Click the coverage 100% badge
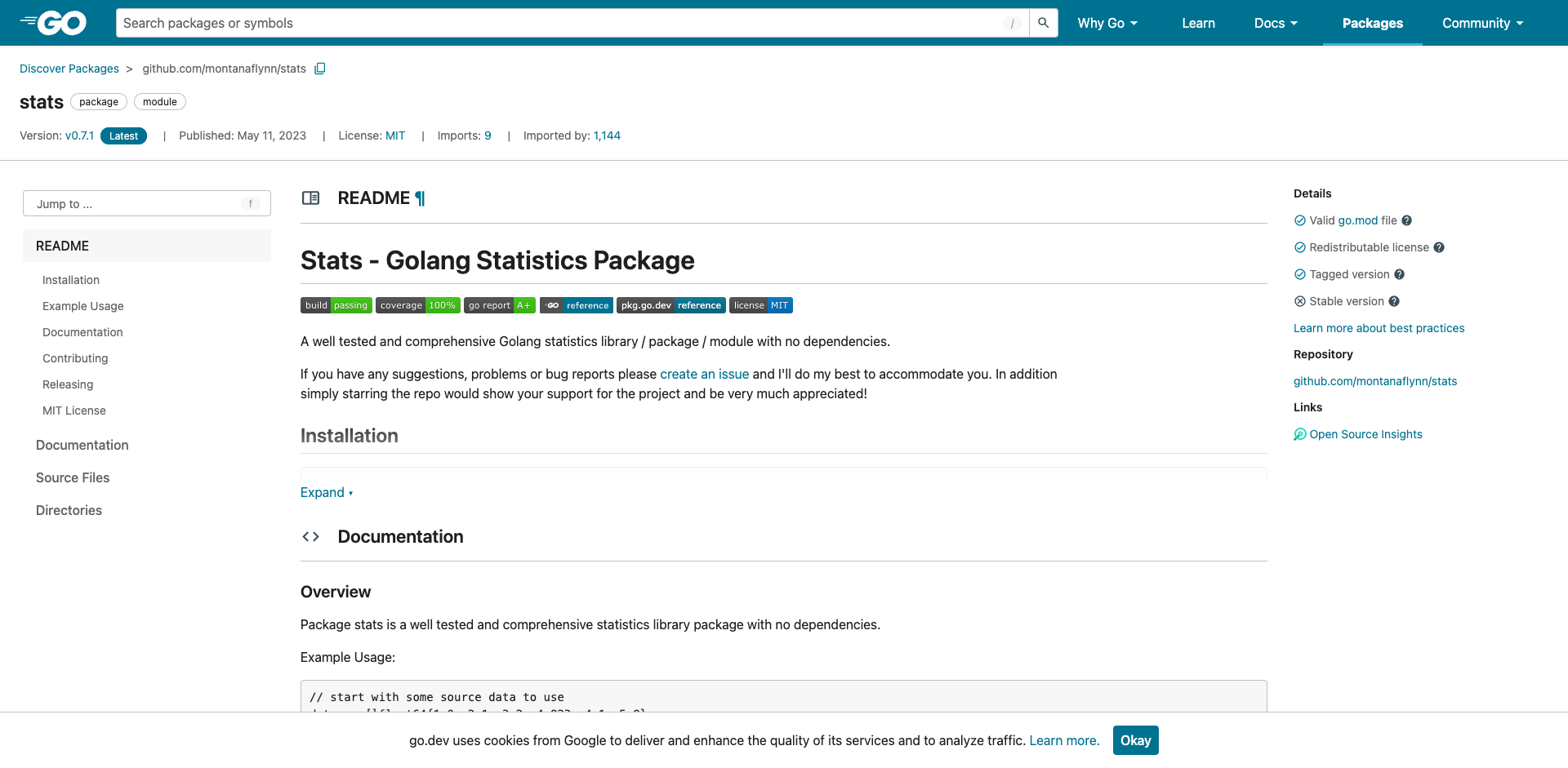 point(418,305)
